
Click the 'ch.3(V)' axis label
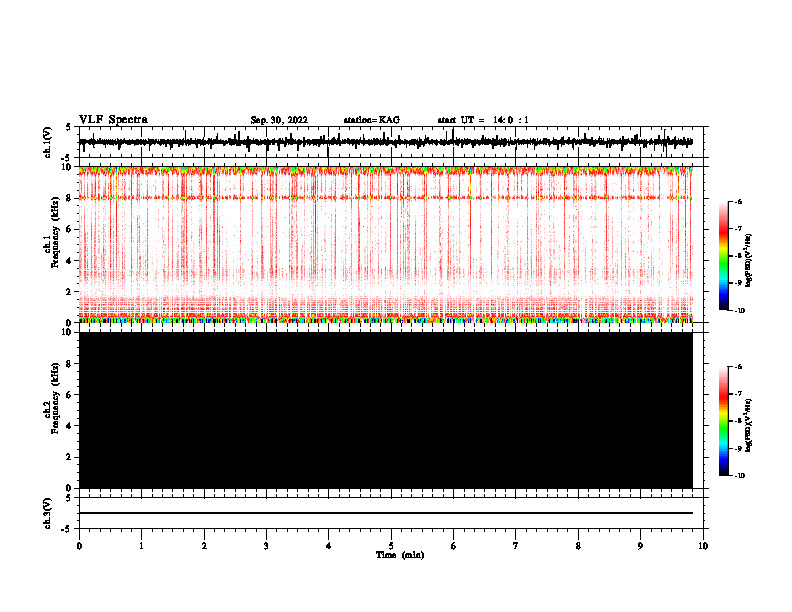[x=48, y=513]
